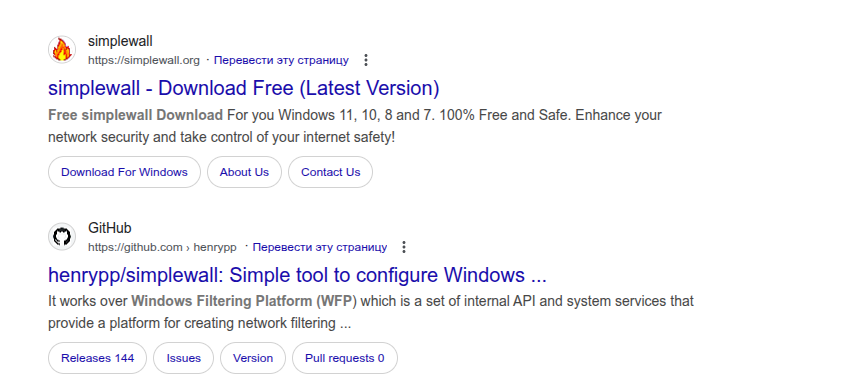The width and height of the screenshot is (850, 392).
Task: Translate the GitHub result via 'Перевести эту страницу'
Action: tap(320, 247)
